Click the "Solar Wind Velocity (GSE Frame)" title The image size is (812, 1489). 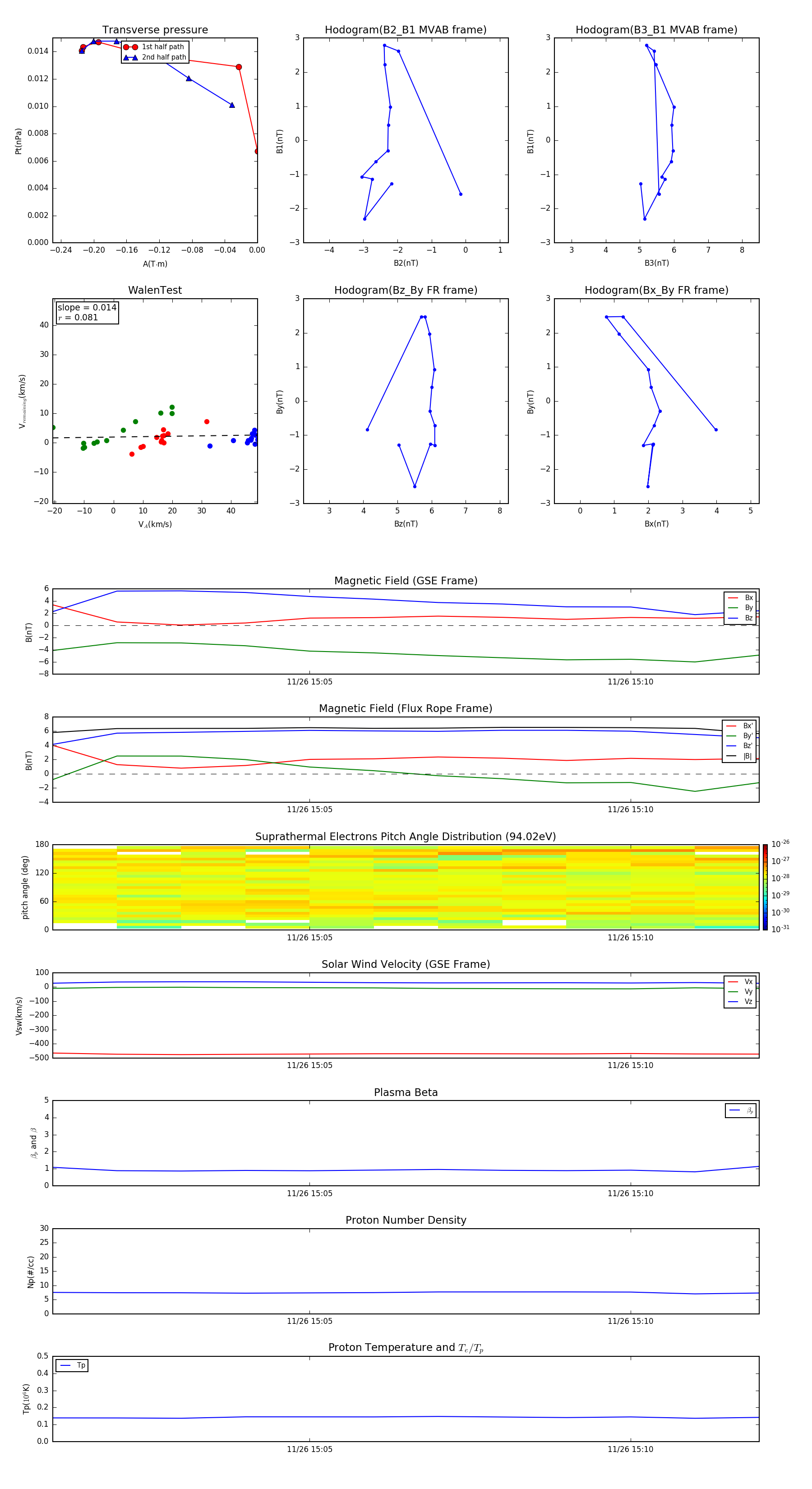406,964
